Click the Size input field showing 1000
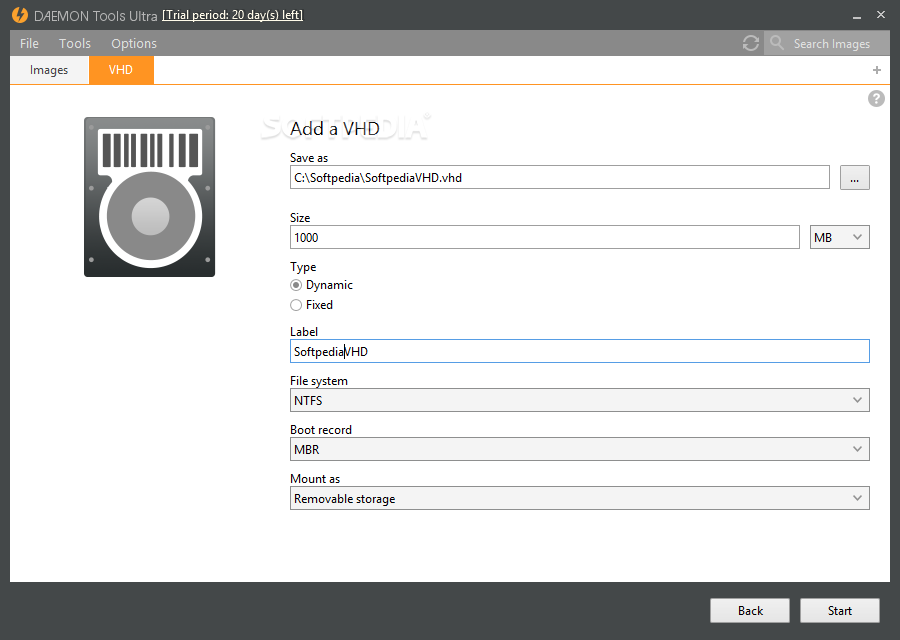 [x=545, y=237]
